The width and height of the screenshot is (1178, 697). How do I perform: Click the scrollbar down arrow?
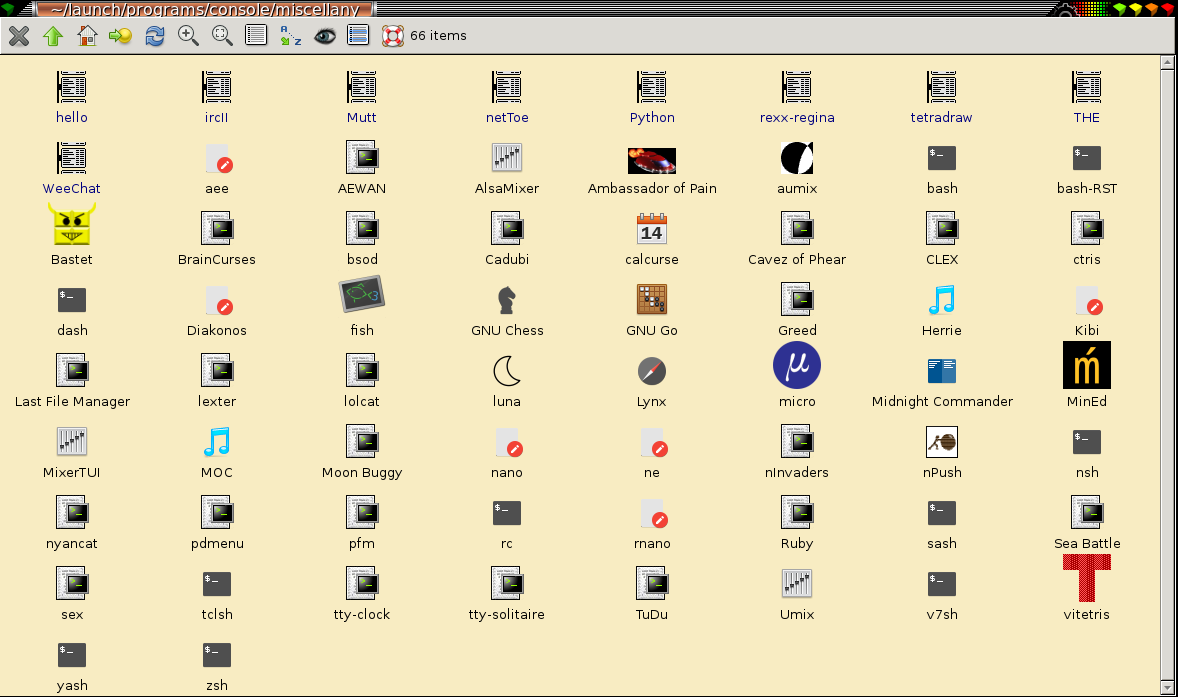click(x=1167, y=687)
